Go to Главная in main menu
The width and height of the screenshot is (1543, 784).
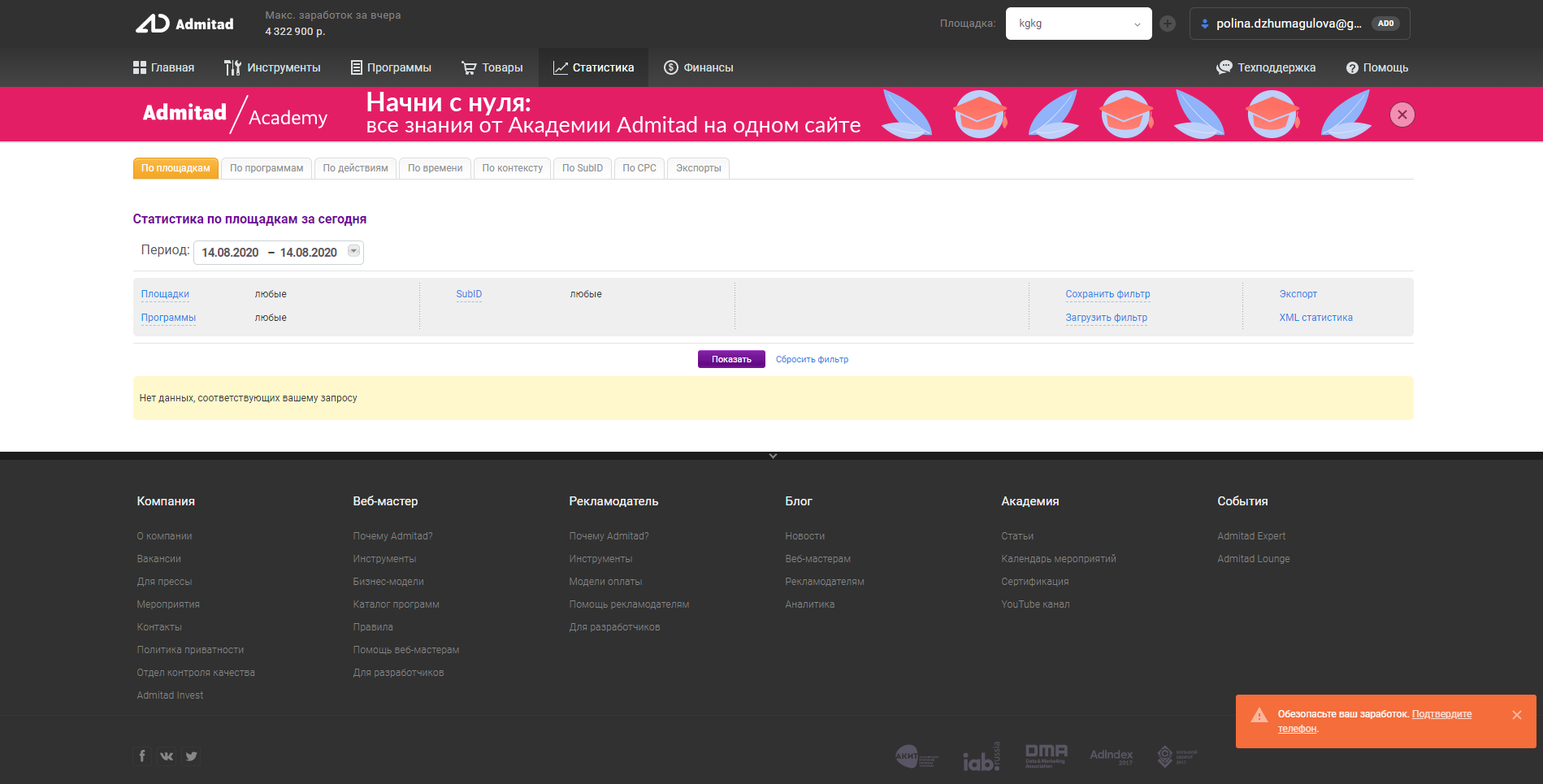pos(163,67)
